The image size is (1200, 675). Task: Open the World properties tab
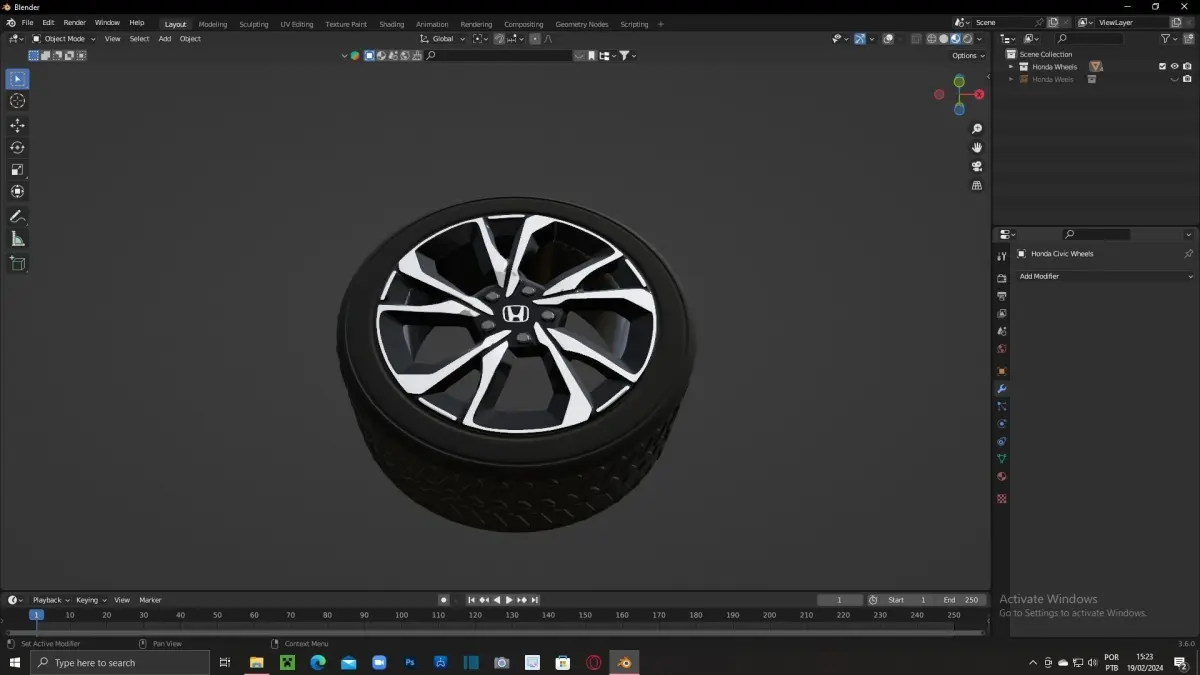tap(1001, 349)
